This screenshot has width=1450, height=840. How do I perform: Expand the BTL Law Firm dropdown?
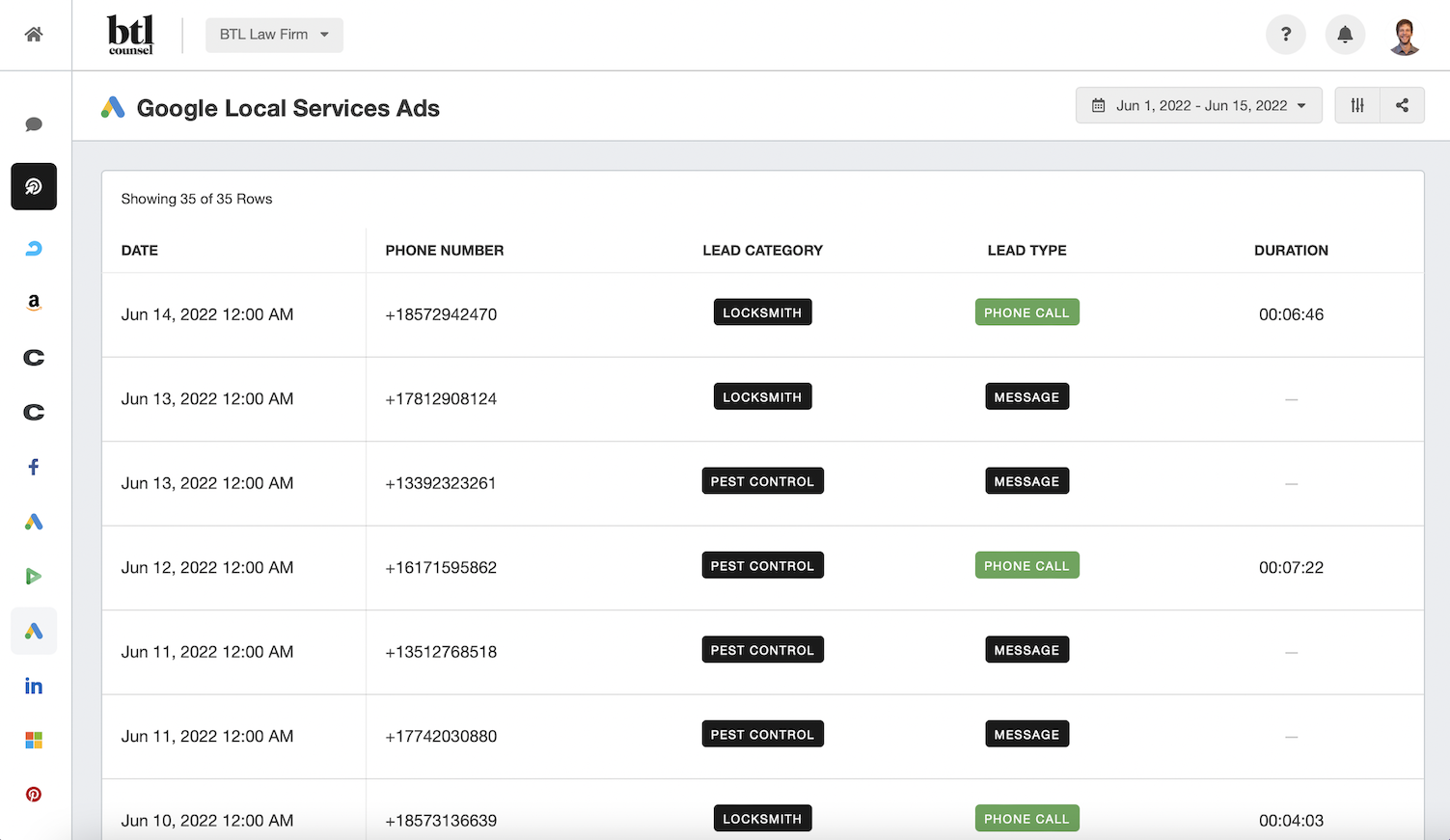274,35
